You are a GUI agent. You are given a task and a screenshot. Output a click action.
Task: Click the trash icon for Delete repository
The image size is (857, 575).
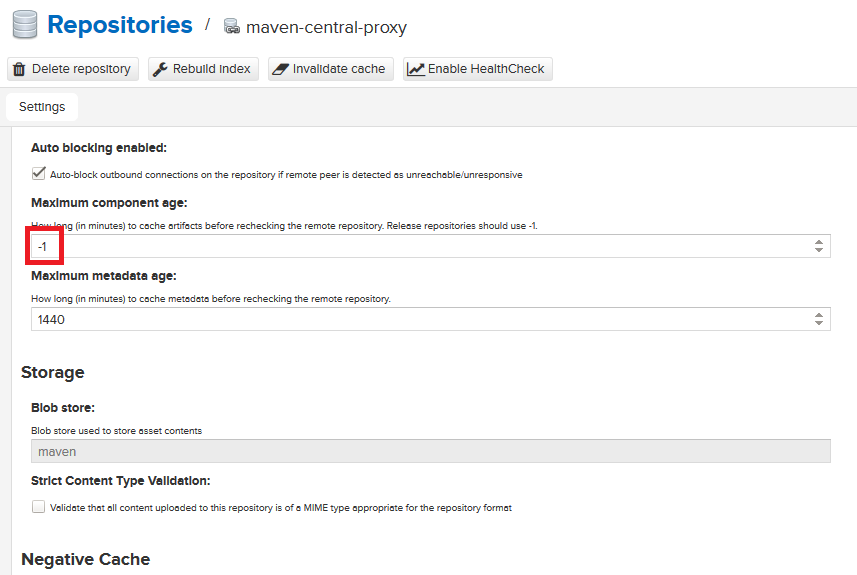pyautogui.click(x=19, y=69)
